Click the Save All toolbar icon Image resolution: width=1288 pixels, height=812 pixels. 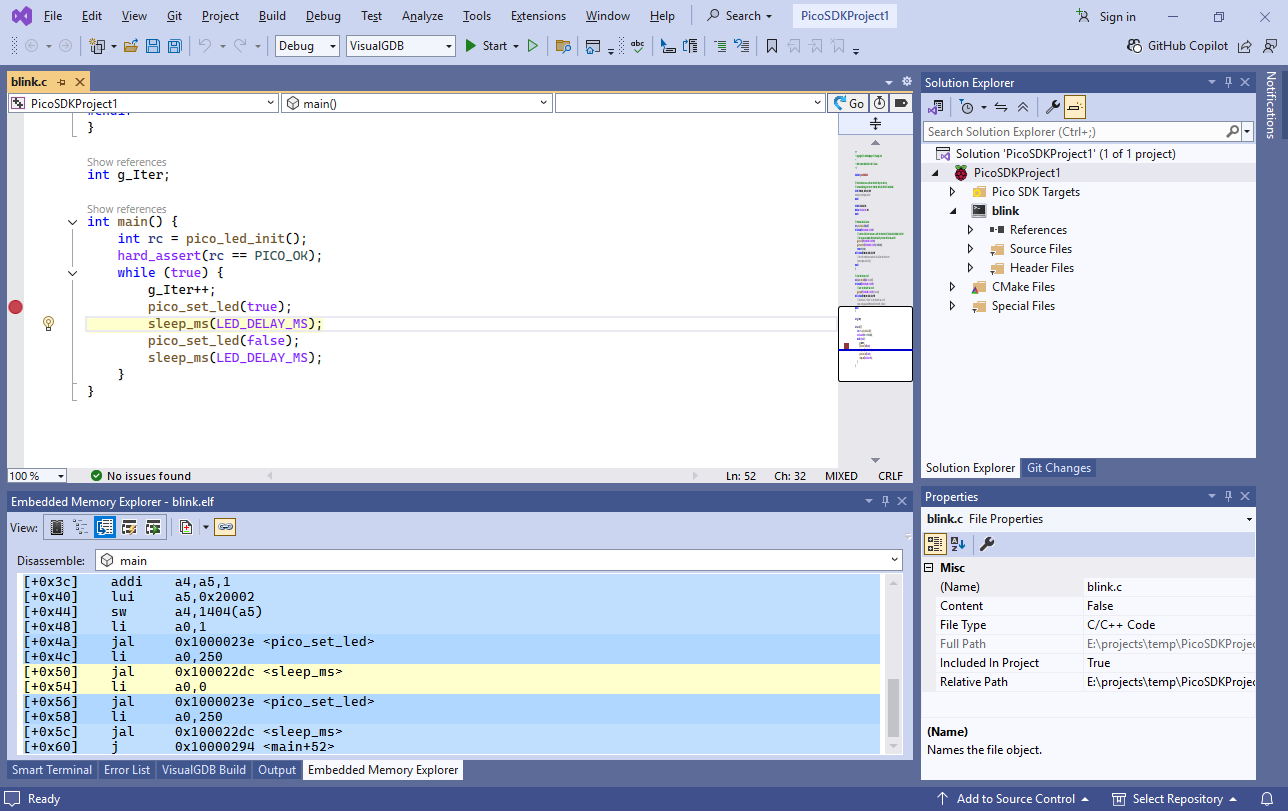[x=174, y=46]
